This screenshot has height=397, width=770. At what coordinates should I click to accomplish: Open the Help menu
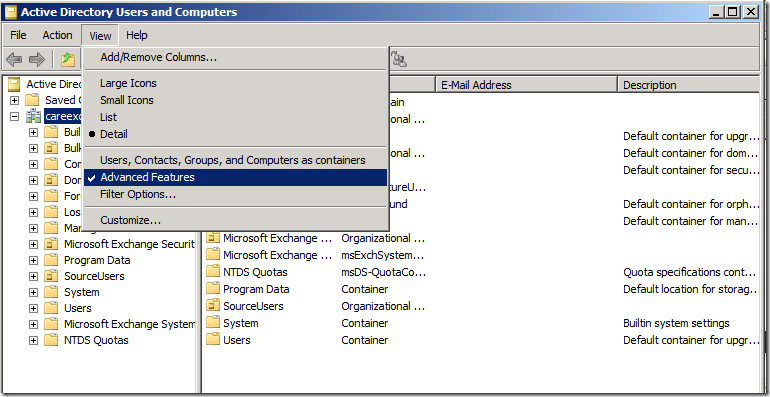coord(137,35)
